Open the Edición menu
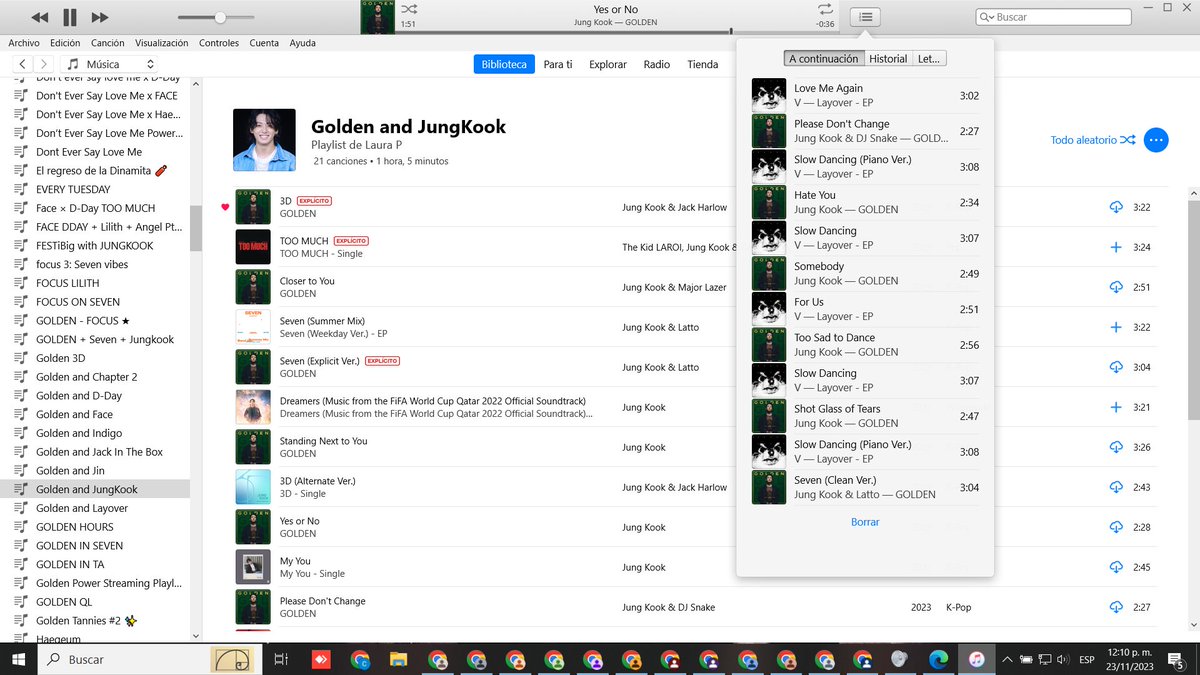The height and width of the screenshot is (675, 1200). [65, 43]
